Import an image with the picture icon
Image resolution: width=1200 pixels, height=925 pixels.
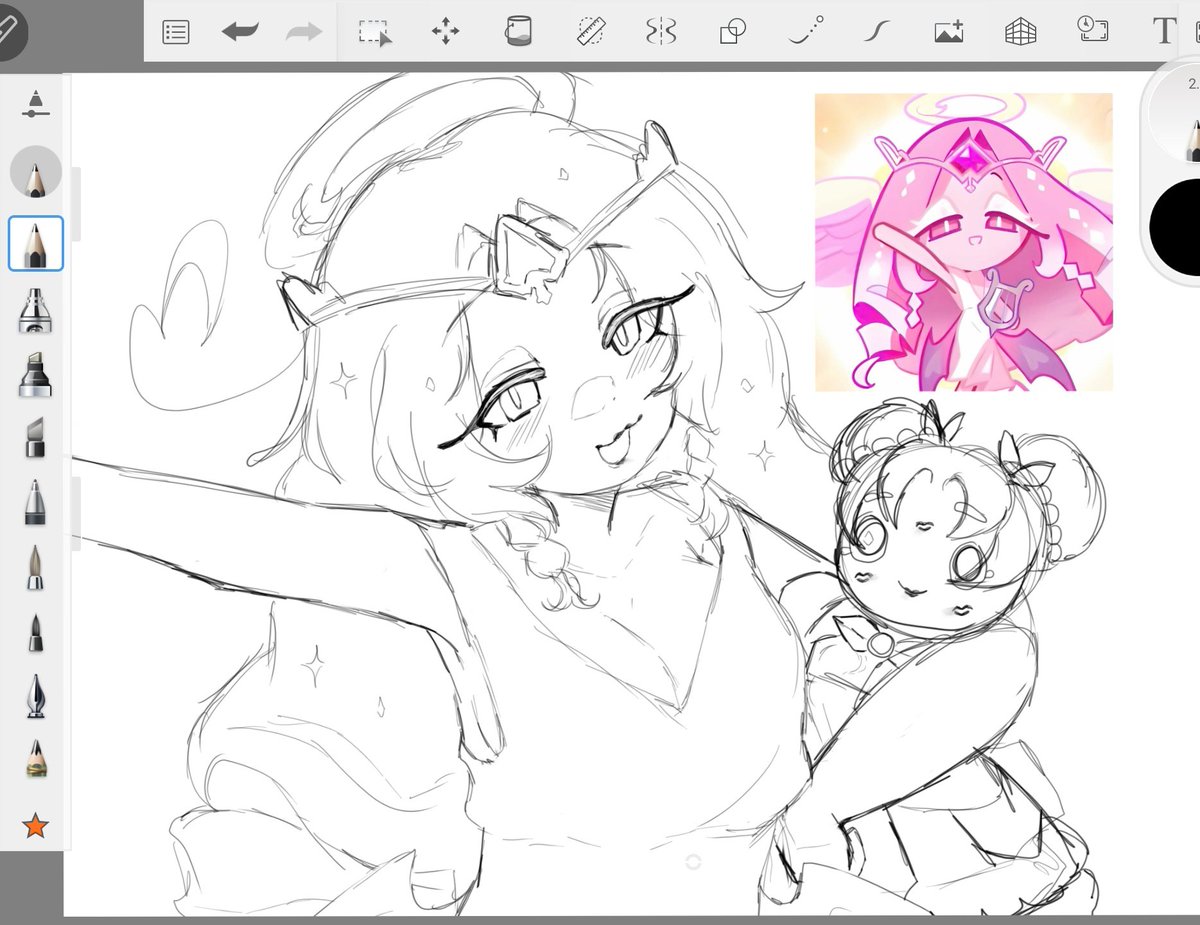(948, 32)
